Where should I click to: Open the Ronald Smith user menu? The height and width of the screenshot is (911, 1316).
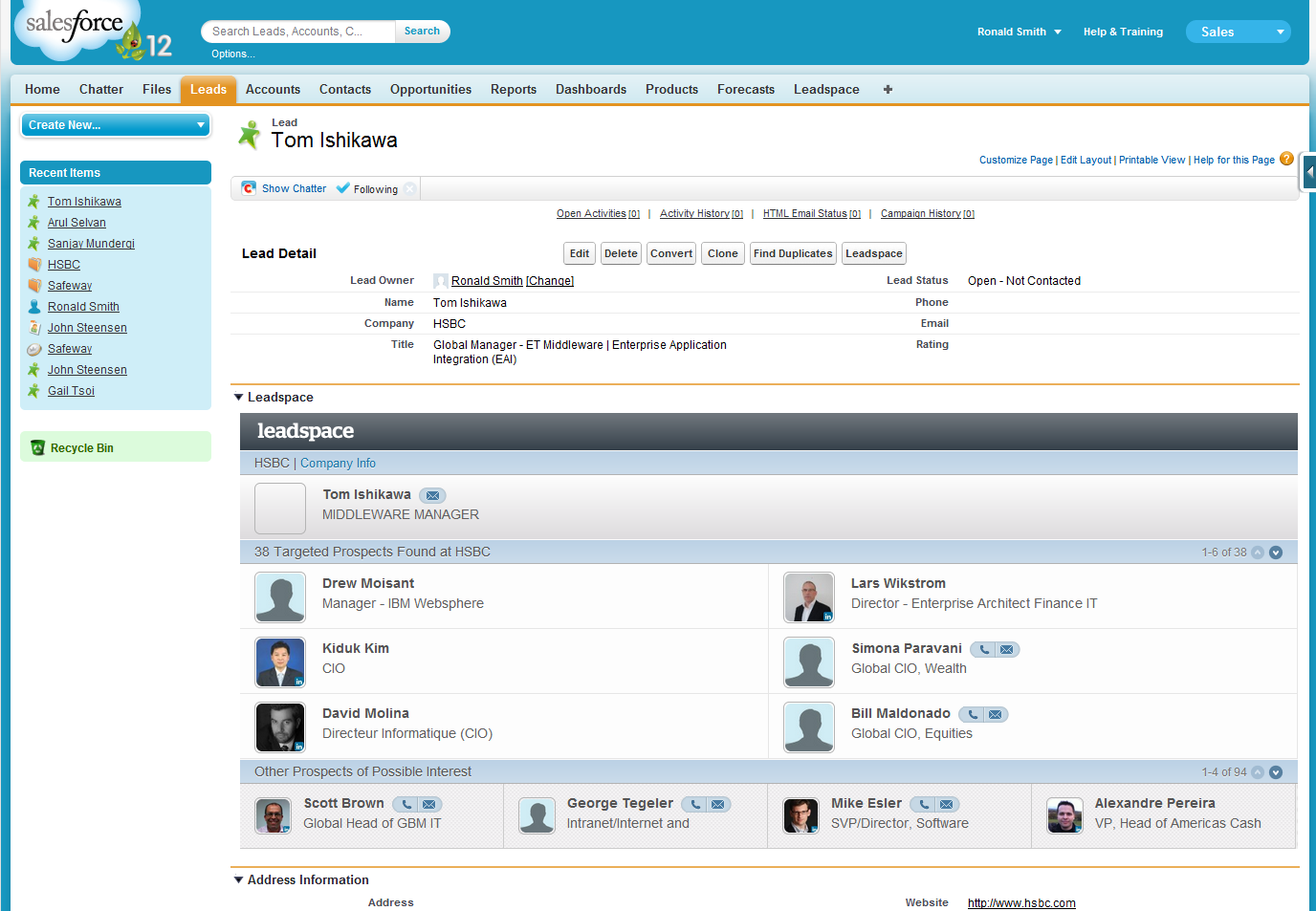point(1020,32)
